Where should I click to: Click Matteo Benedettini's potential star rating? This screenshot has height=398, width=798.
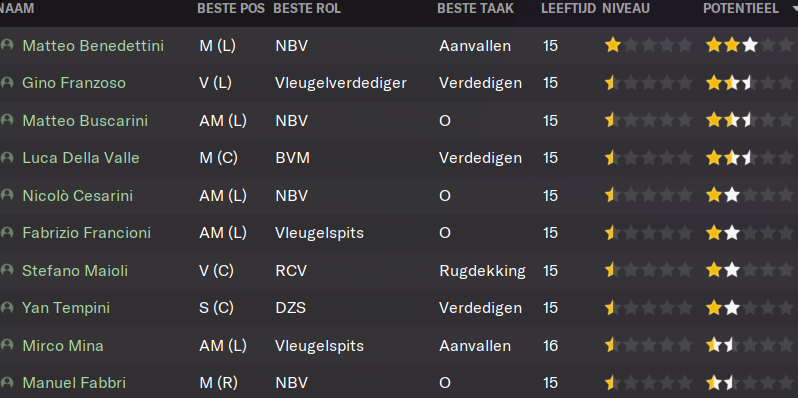[x=749, y=46]
